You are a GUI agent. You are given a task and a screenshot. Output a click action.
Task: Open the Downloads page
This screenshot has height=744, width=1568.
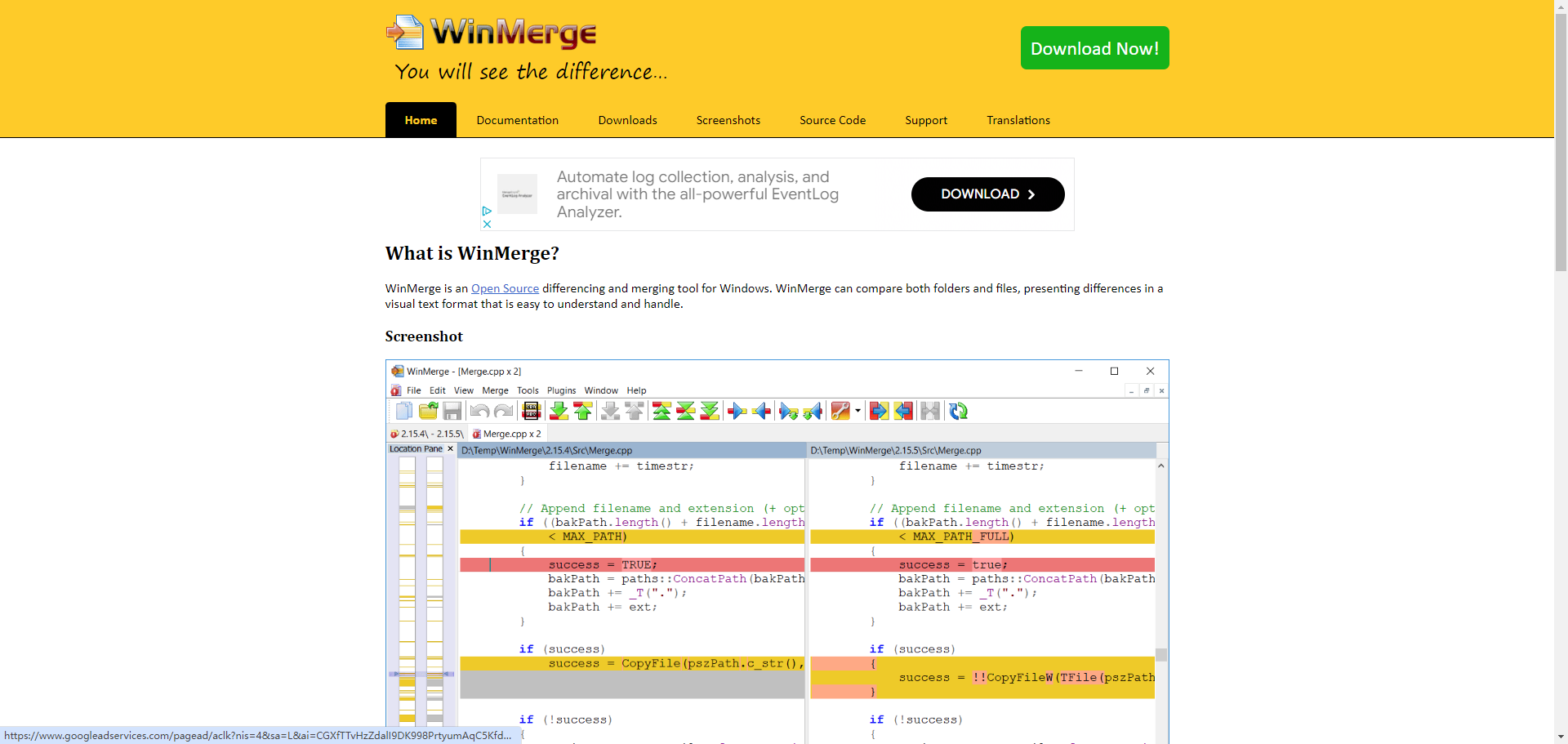pos(627,120)
